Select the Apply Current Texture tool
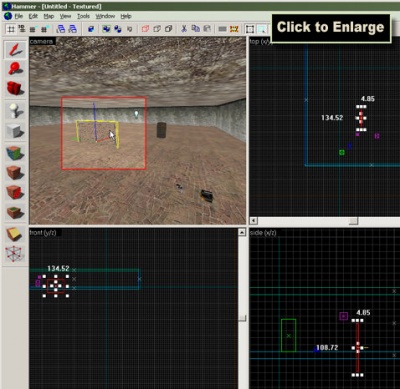400x389 pixels. click(x=15, y=173)
